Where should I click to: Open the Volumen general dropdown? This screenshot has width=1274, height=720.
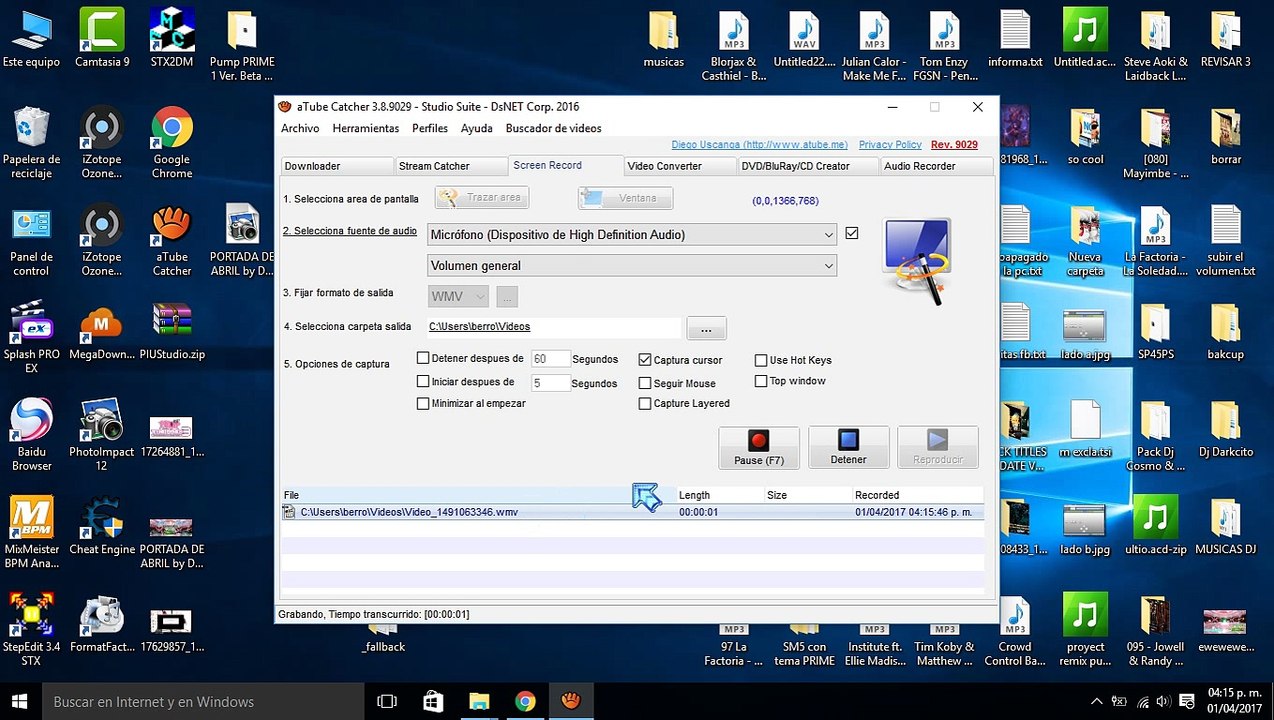(x=632, y=265)
